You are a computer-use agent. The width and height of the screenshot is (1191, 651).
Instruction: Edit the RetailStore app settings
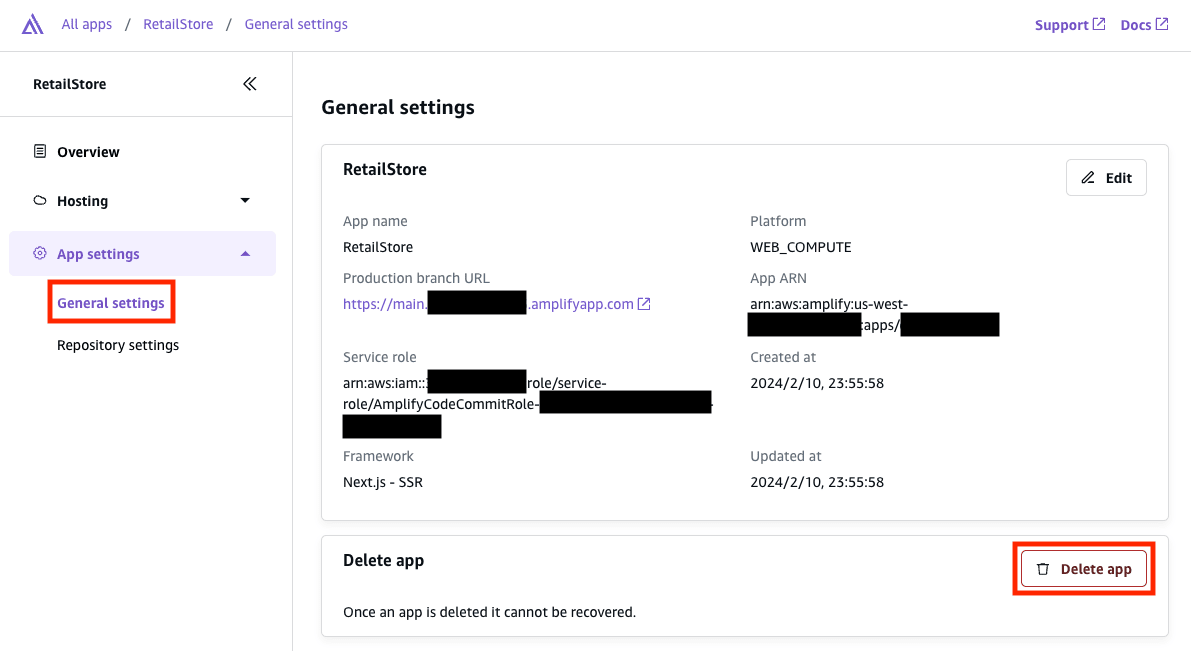tap(1106, 178)
